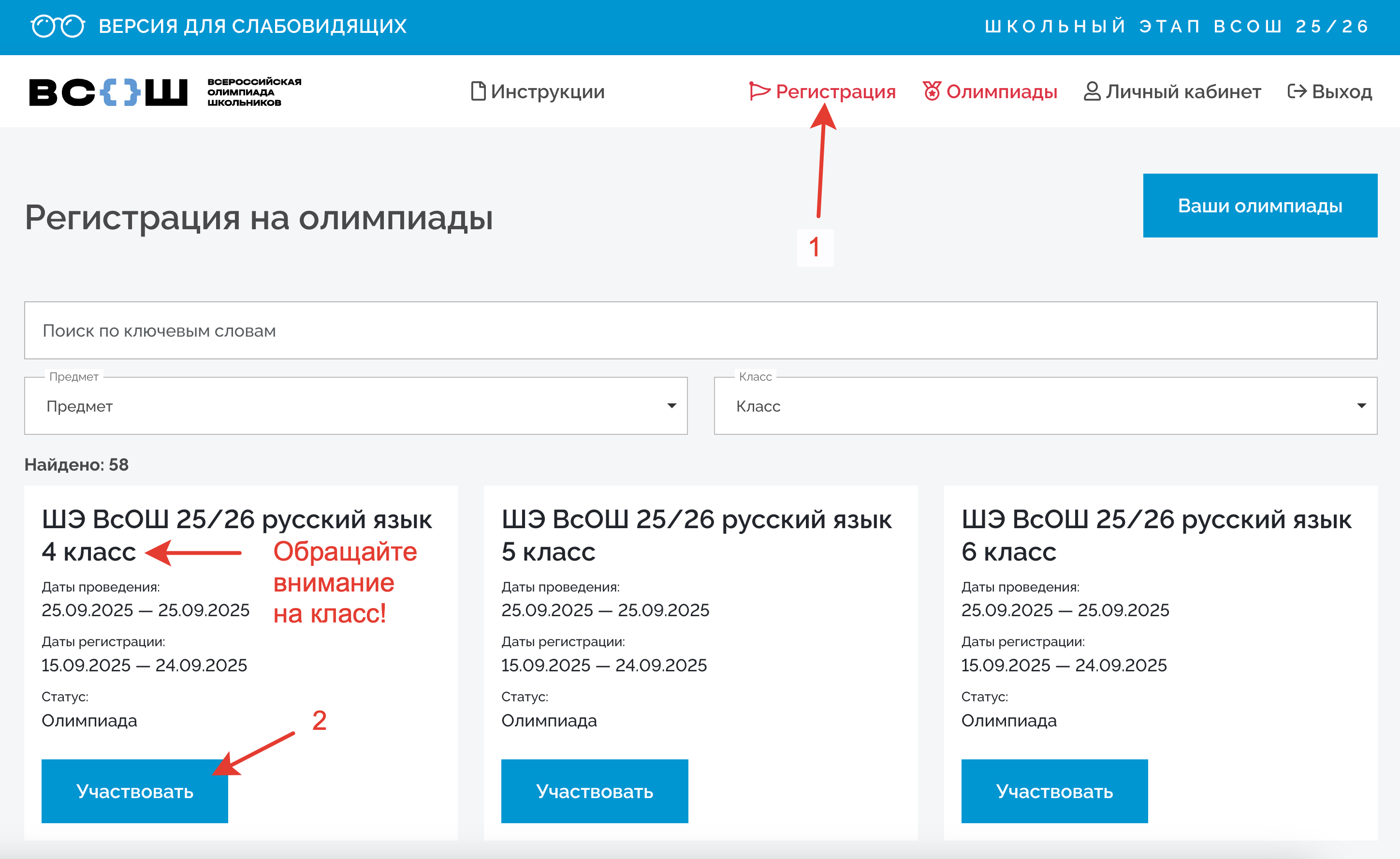Click the Выход logout link

click(x=1342, y=91)
